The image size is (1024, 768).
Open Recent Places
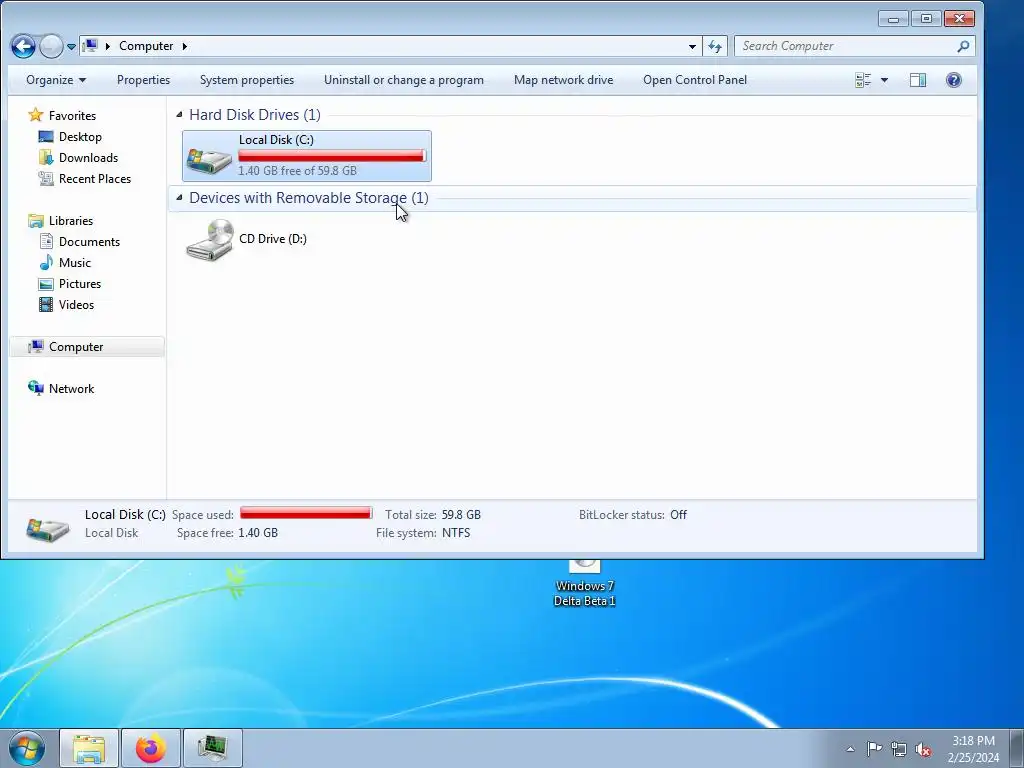(95, 178)
